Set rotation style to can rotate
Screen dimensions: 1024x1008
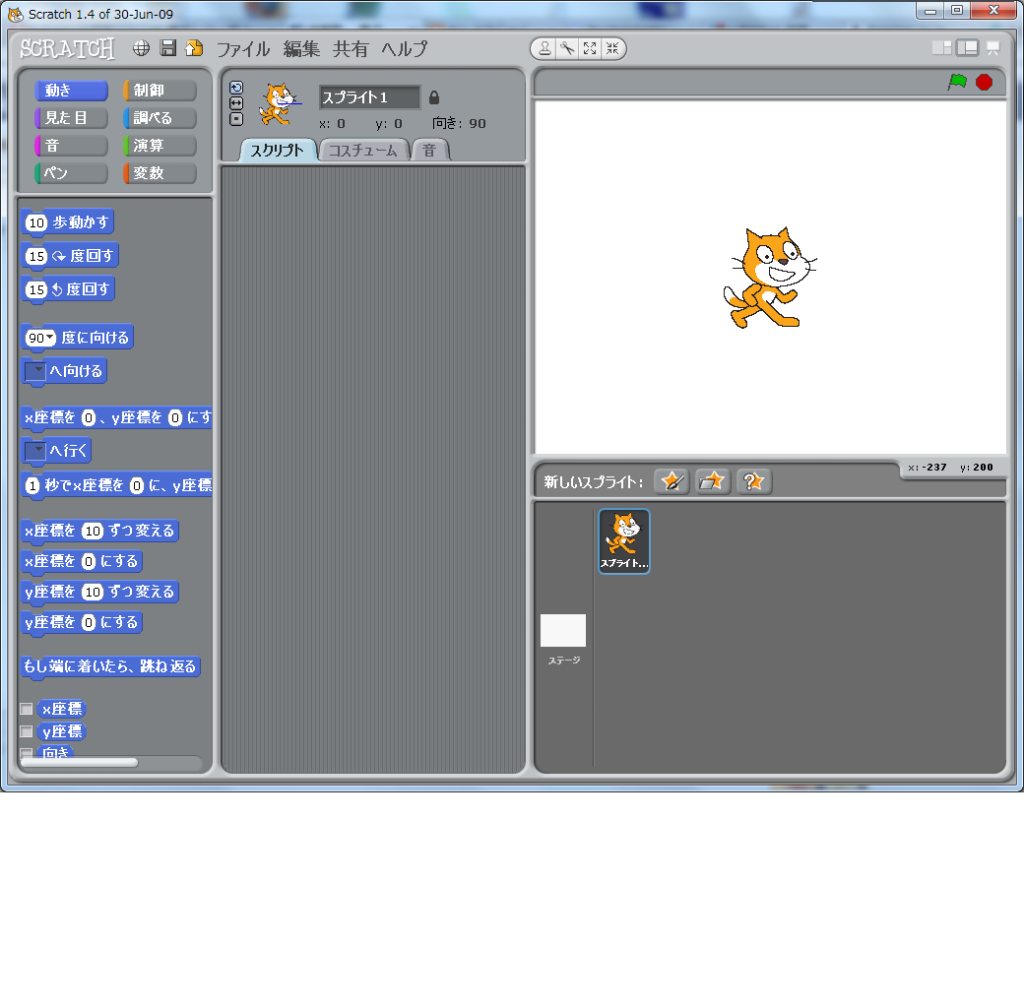[x=236, y=87]
